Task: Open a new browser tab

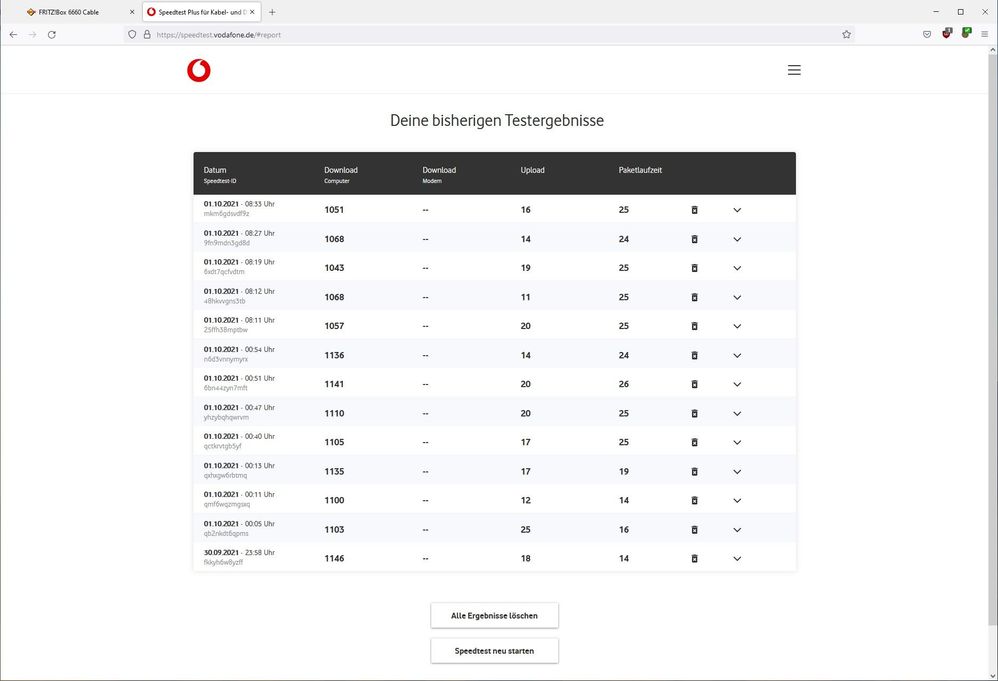Action: coord(272,12)
